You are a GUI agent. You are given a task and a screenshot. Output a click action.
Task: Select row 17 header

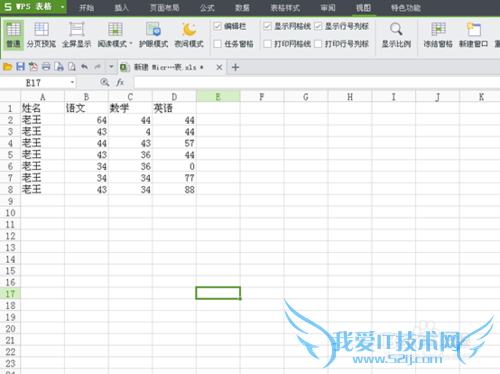pos(10,294)
